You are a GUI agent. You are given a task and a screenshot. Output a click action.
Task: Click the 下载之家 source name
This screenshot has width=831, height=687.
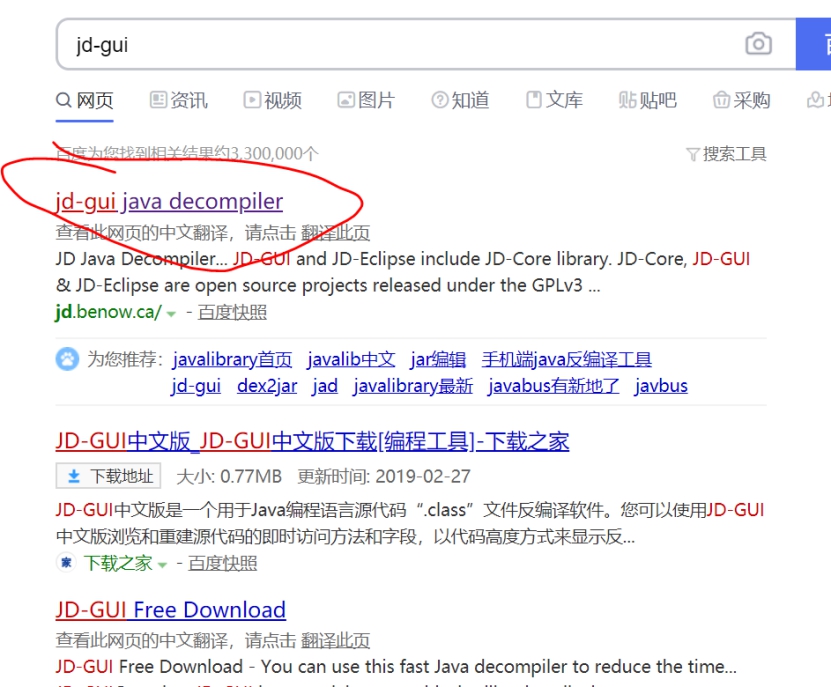(x=118, y=563)
